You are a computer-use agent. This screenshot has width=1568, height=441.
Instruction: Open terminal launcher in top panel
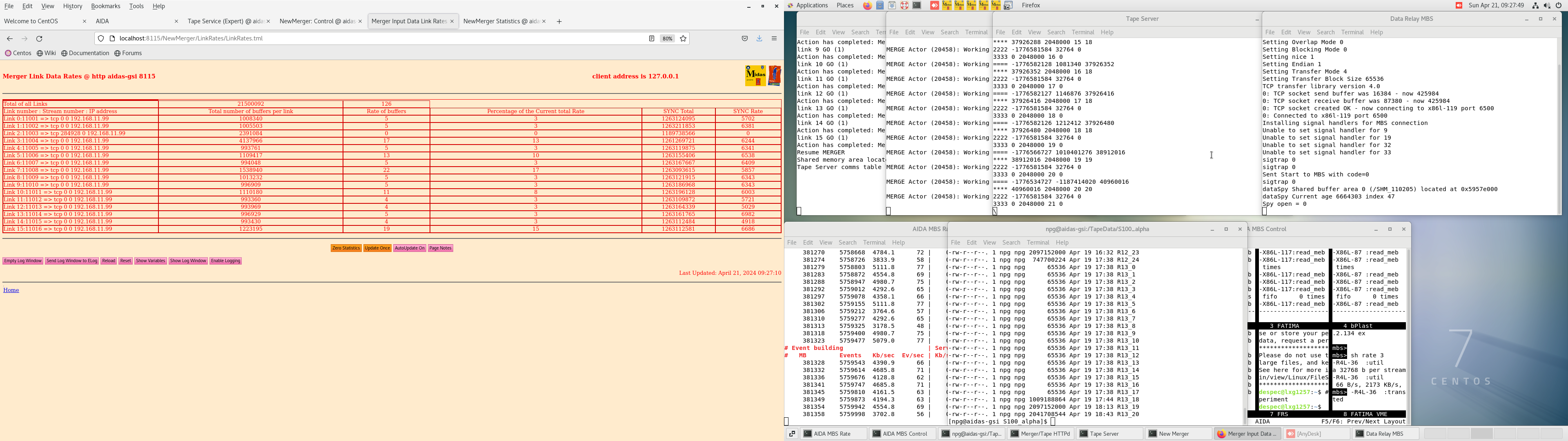pyautogui.click(x=917, y=5)
